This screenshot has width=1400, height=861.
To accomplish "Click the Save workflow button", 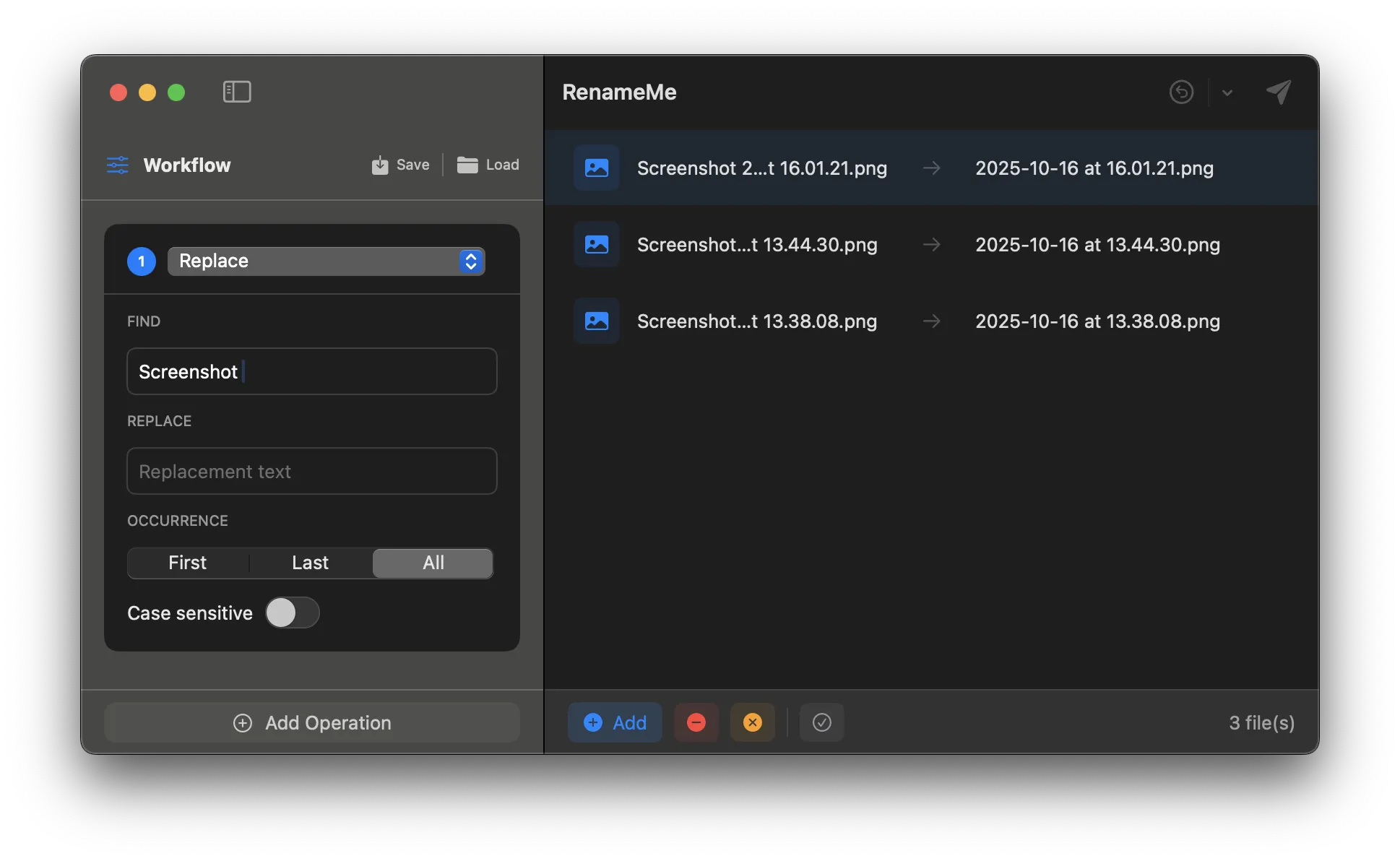I will tap(401, 165).
